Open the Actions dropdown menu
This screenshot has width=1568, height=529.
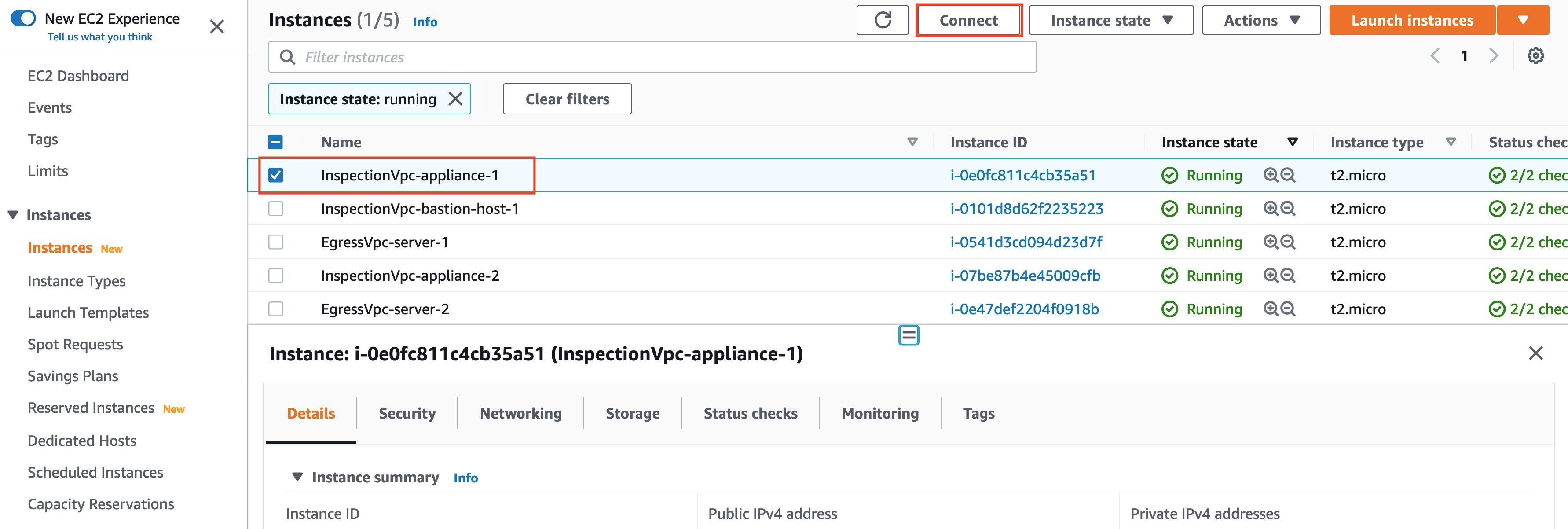[x=1261, y=20]
